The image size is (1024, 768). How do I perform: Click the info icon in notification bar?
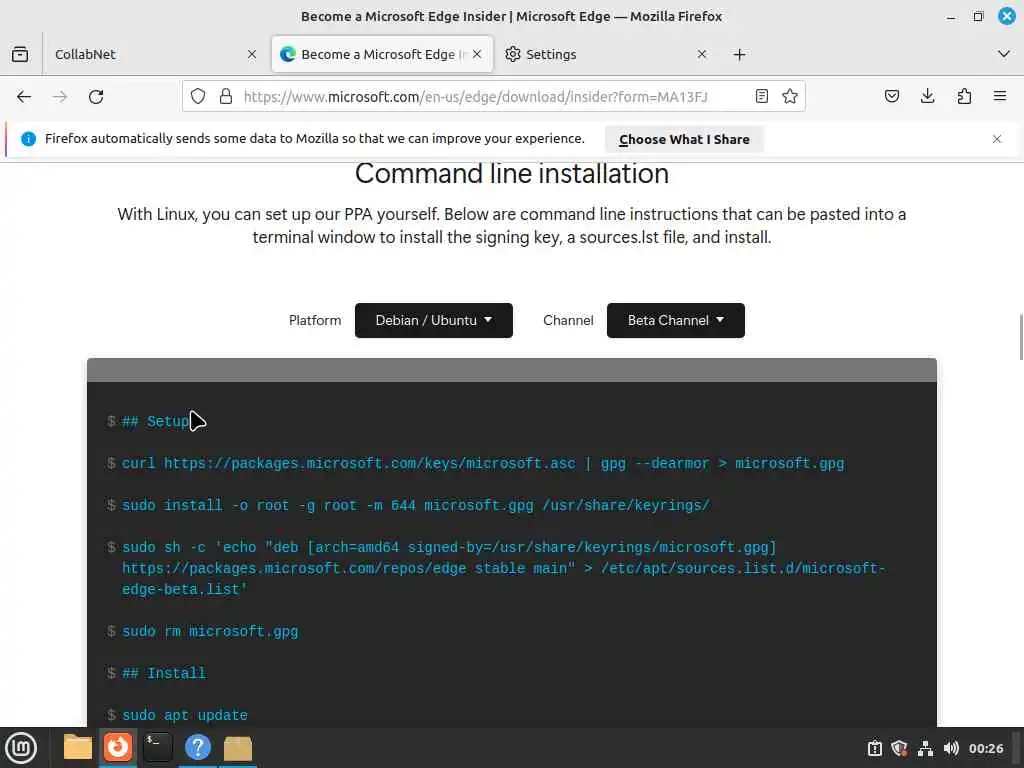coord(28,139)
